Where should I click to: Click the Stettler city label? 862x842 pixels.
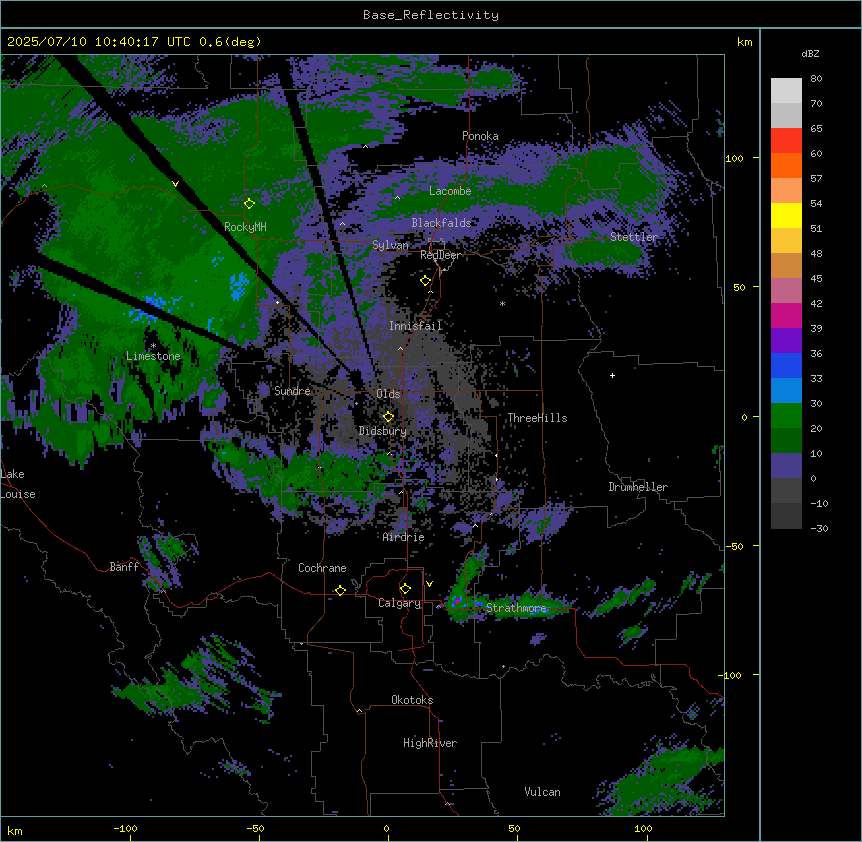click(634, 237)
